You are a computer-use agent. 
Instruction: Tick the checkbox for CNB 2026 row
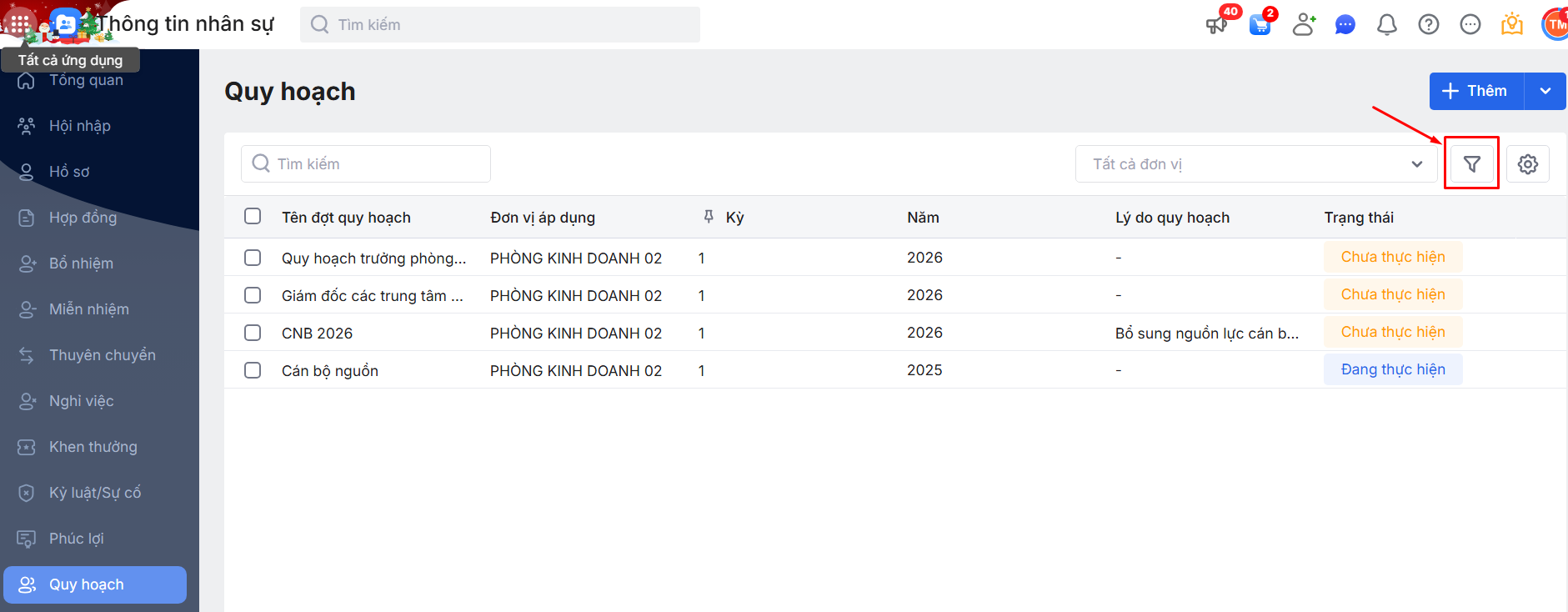tap(253, 333)
